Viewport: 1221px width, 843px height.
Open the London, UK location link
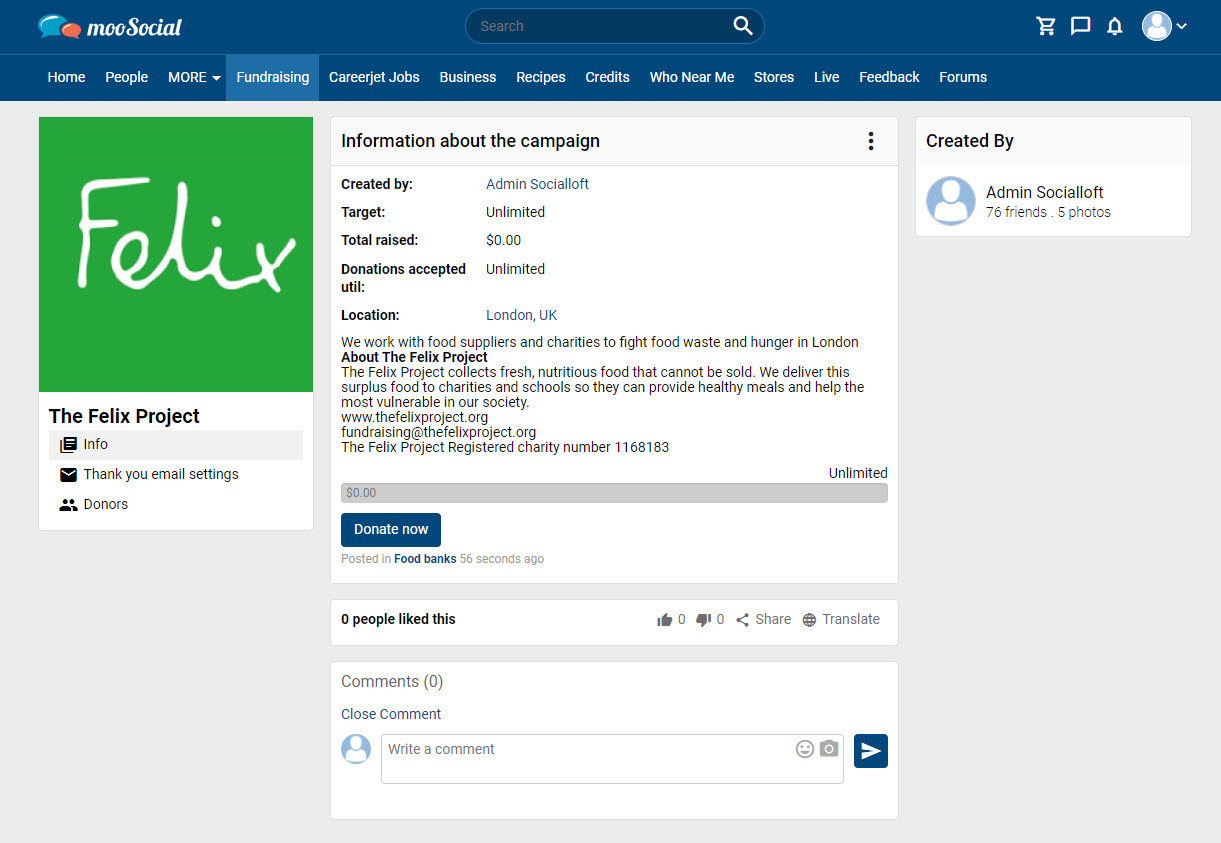pos(521,315)
